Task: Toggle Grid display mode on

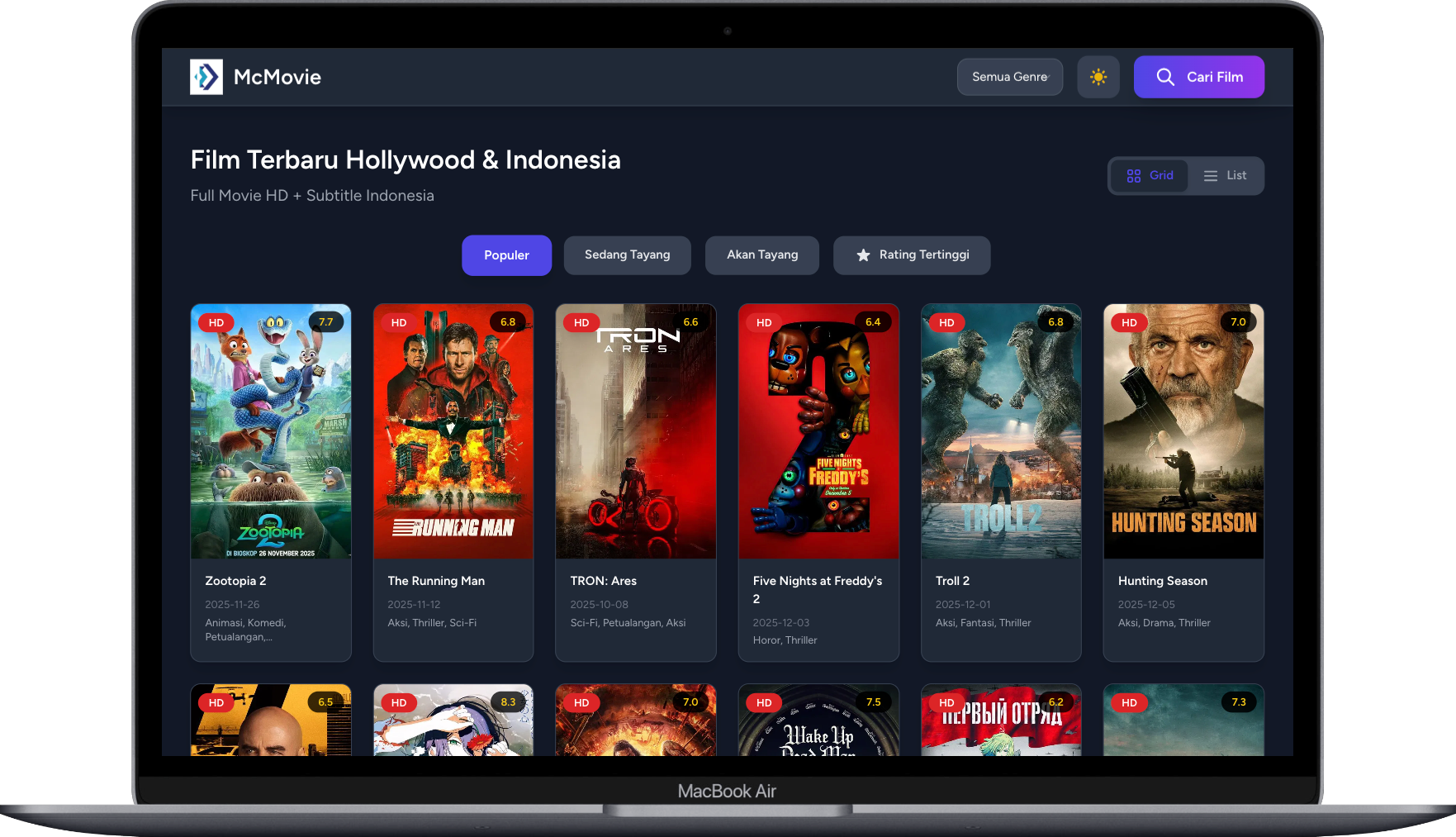Action: [x=1150, y=175]
